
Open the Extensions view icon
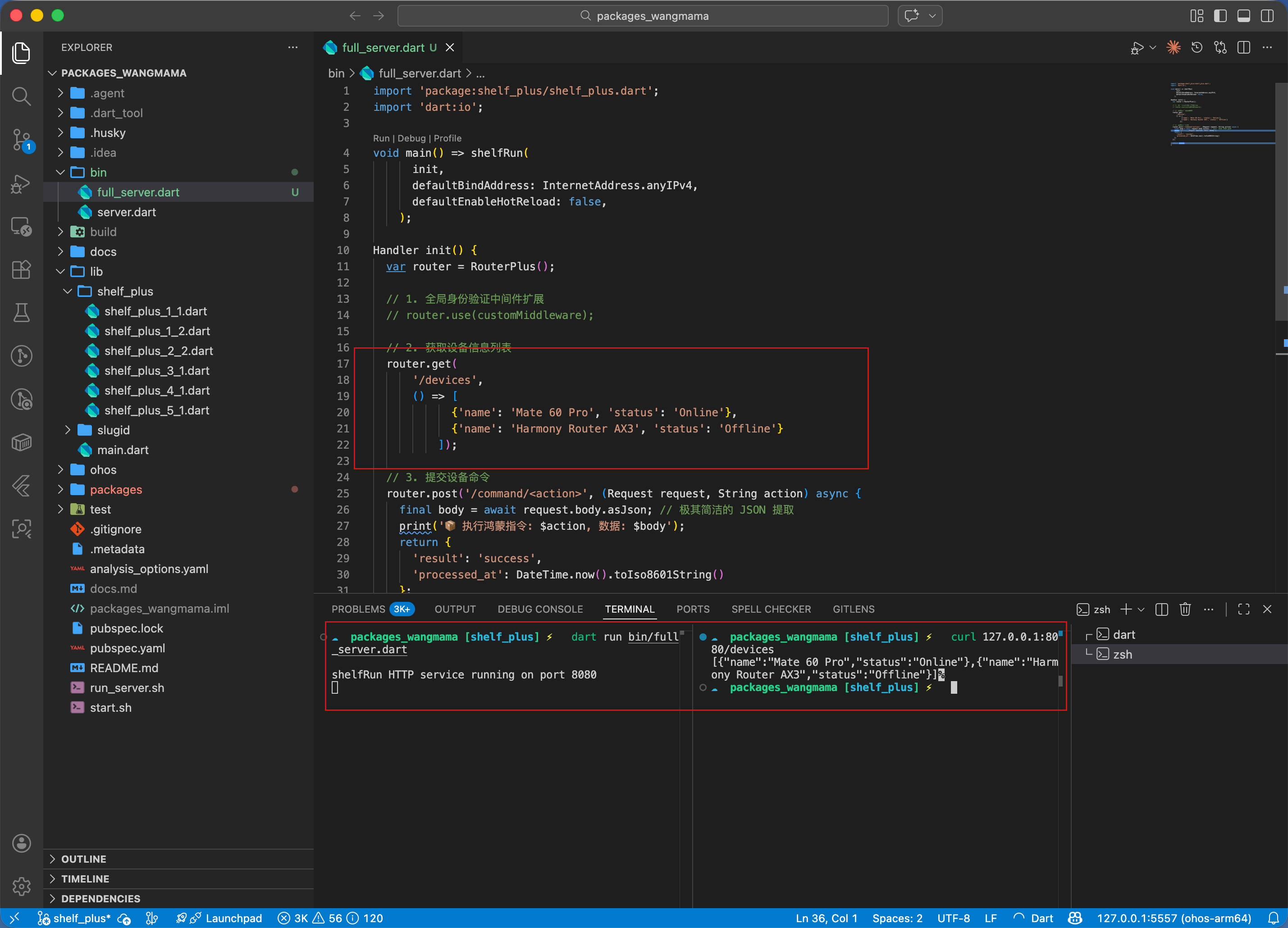[21, 269]
